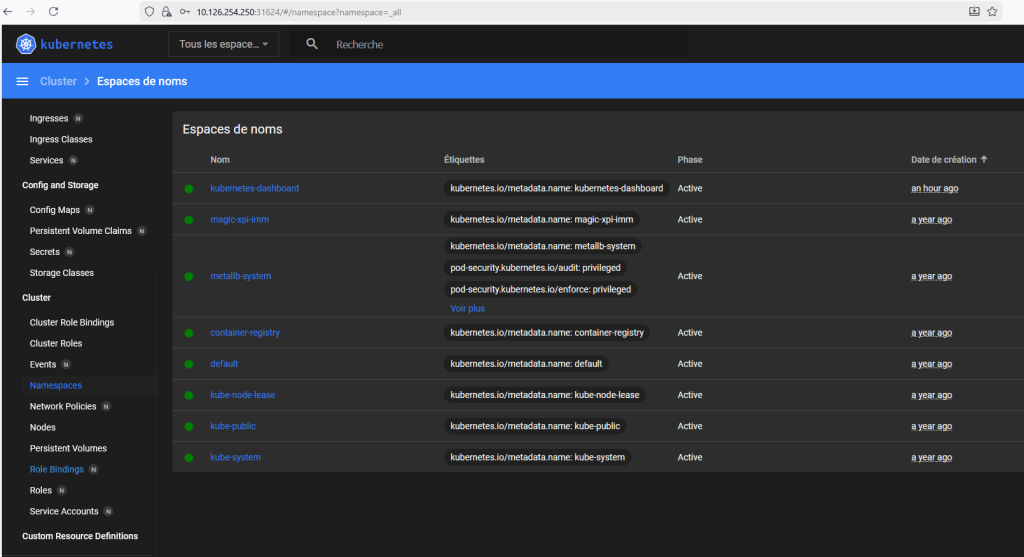Toggle the hamburger navigation menu
Screen dimensions: 1024x557
pyautogui.click(x=22, y=81)
